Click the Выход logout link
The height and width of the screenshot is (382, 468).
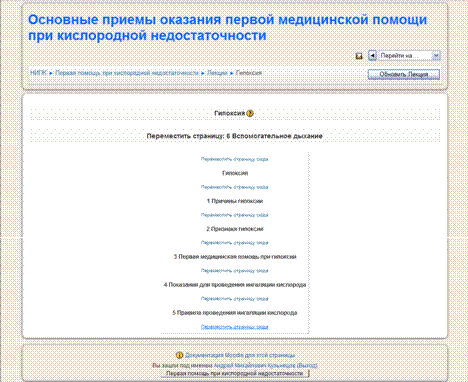(307, 365)
